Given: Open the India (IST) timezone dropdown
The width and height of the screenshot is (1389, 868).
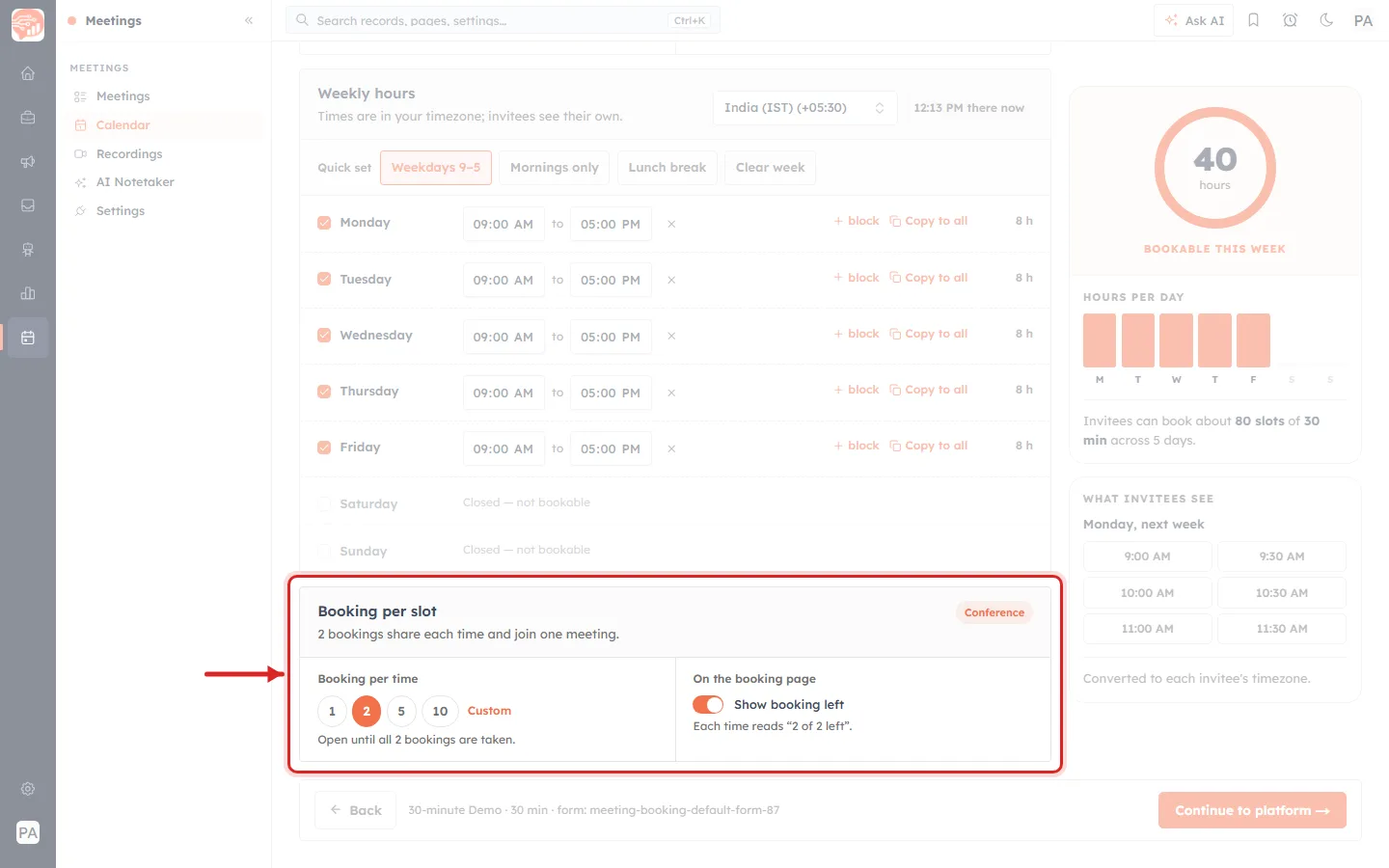Looking at the screenshot, I should (x=804, y=108).
